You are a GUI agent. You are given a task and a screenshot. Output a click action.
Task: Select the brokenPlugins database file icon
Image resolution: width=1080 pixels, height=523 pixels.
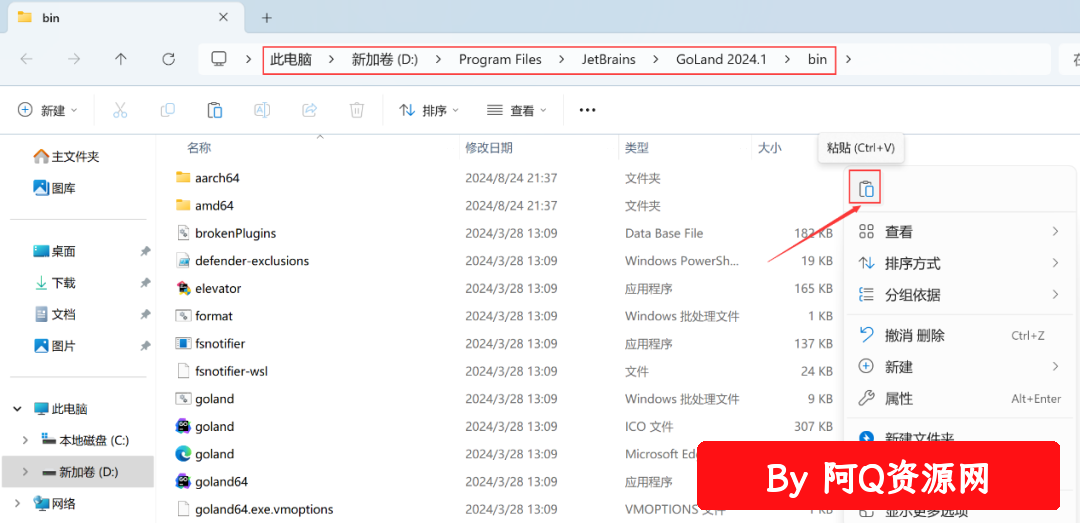pos(183,233)
